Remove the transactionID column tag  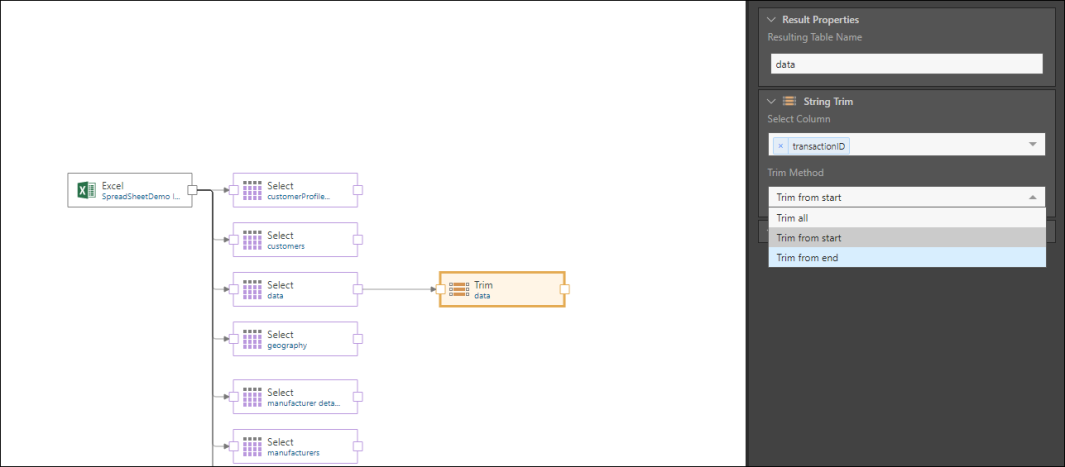pyautogui.click(x=781, y=146)
